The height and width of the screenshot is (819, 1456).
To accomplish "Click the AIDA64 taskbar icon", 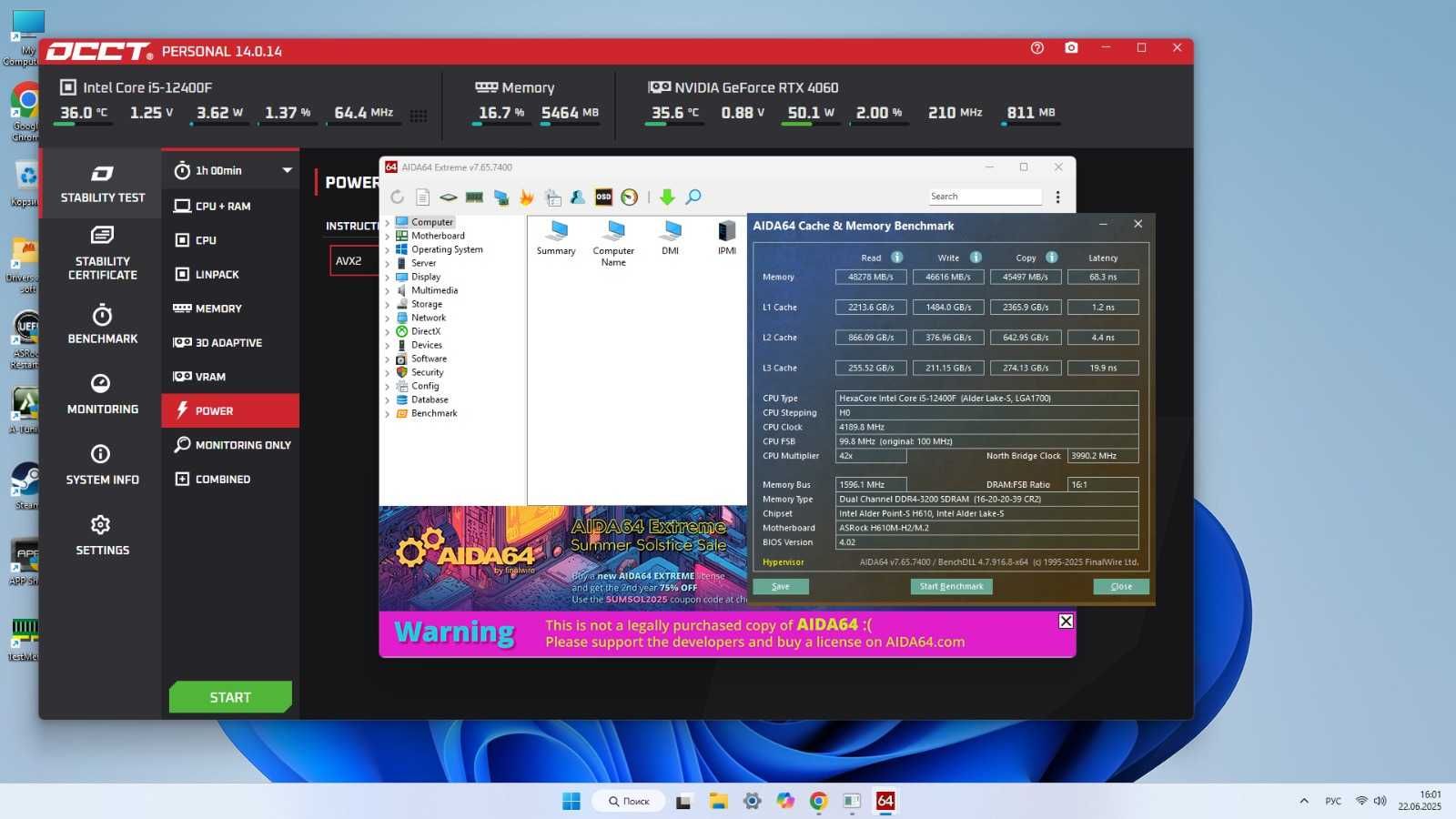I will coord(885,801).
